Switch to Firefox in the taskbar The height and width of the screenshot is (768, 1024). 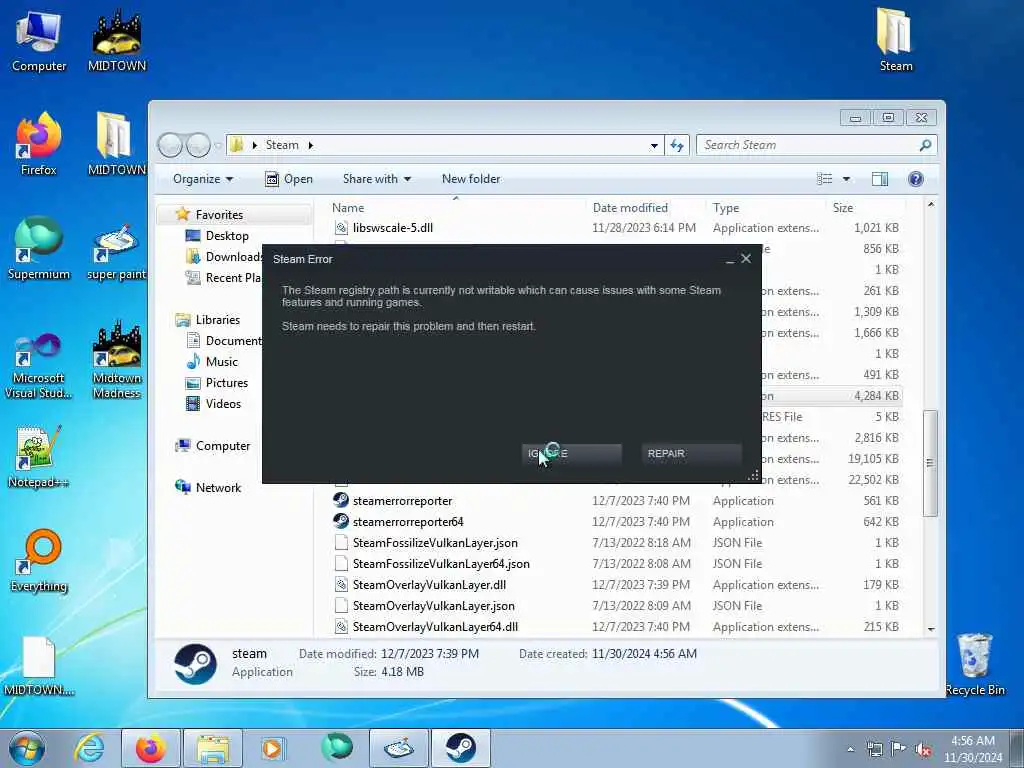pos(150,748)
